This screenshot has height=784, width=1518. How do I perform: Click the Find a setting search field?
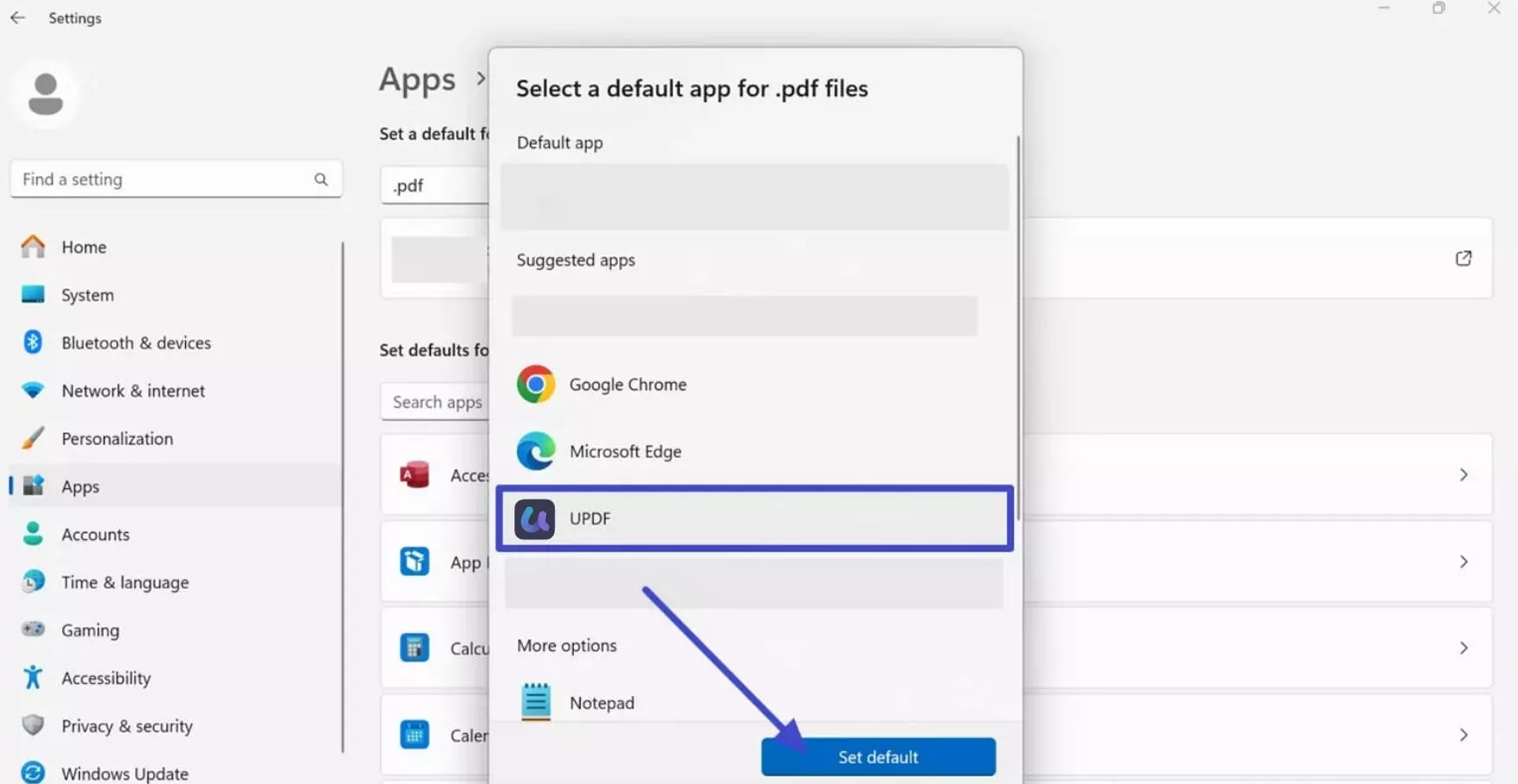164,179
